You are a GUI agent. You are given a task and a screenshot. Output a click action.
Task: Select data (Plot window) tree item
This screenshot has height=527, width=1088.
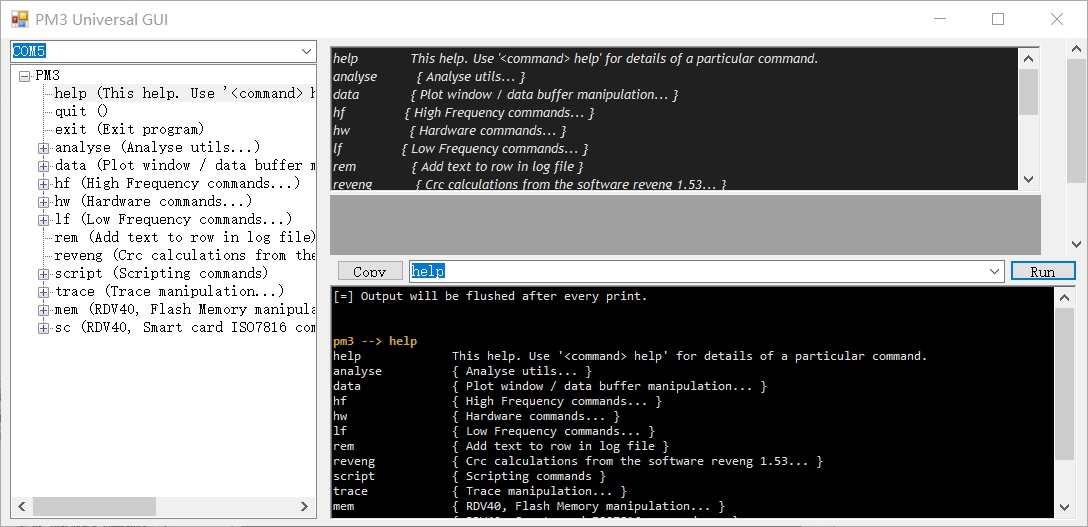(185, 165)
